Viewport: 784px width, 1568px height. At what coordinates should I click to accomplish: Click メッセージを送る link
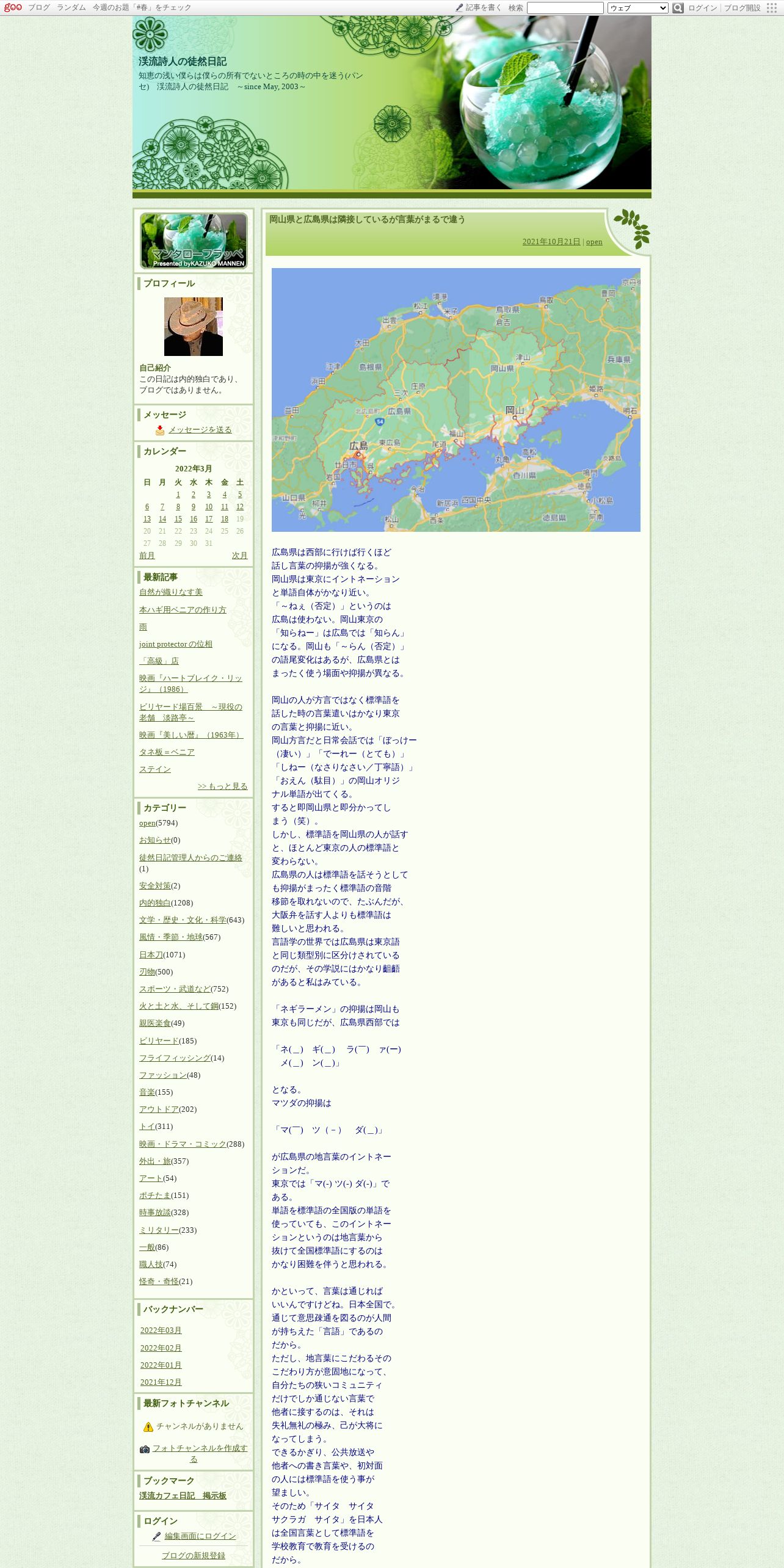point(200,430)
